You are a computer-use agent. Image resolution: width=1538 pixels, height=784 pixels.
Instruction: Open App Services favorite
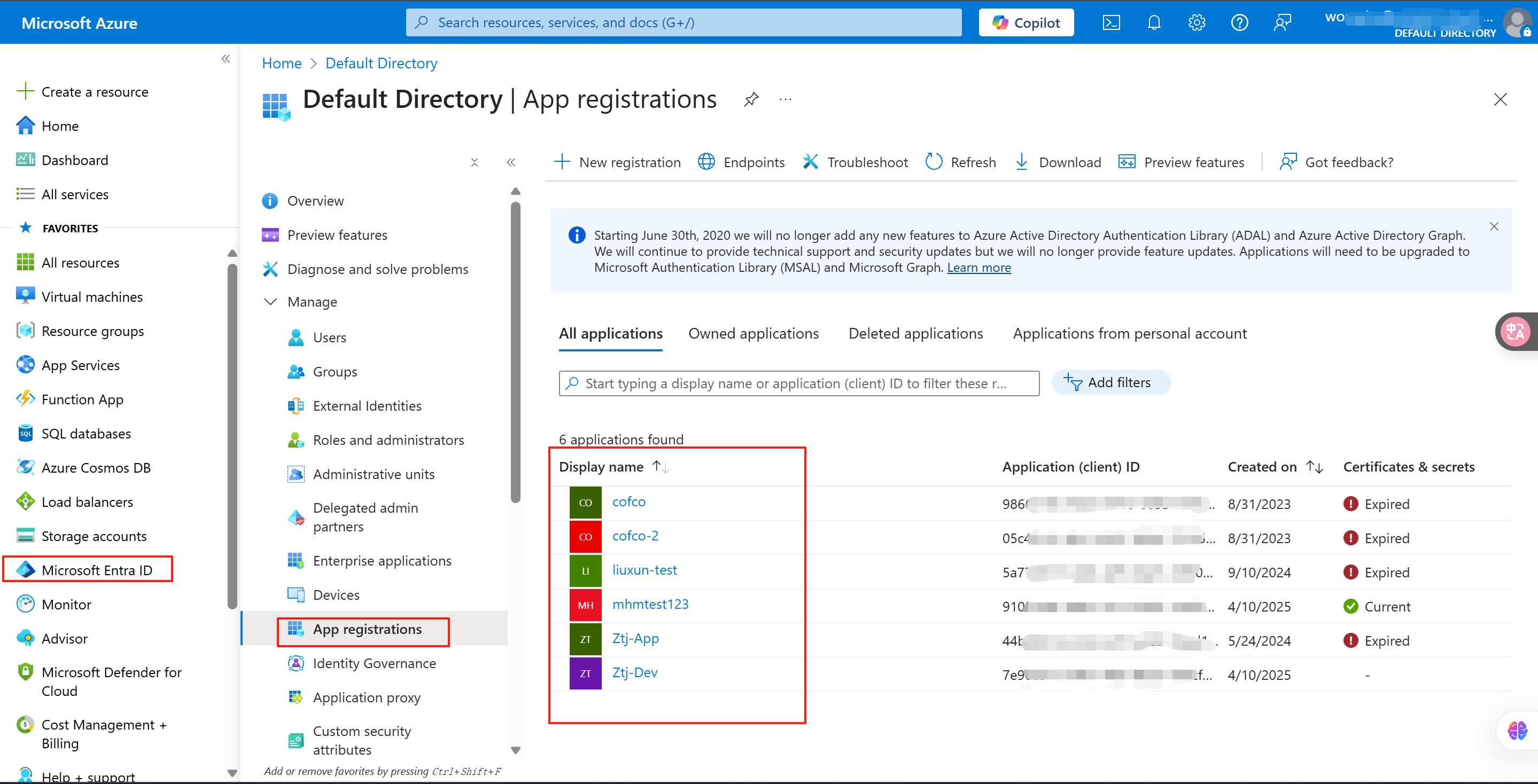click(x=68, y=365)
